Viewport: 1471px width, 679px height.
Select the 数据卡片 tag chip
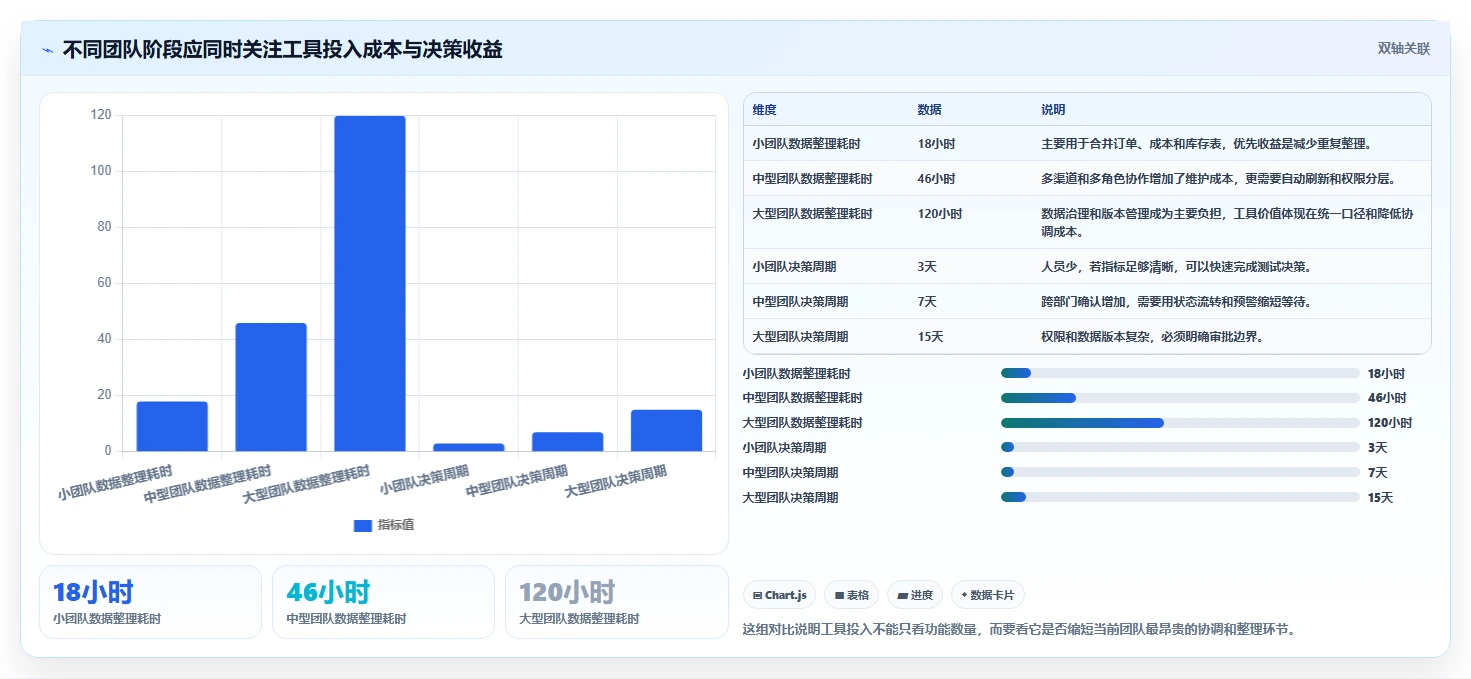[x=987, y=595]
